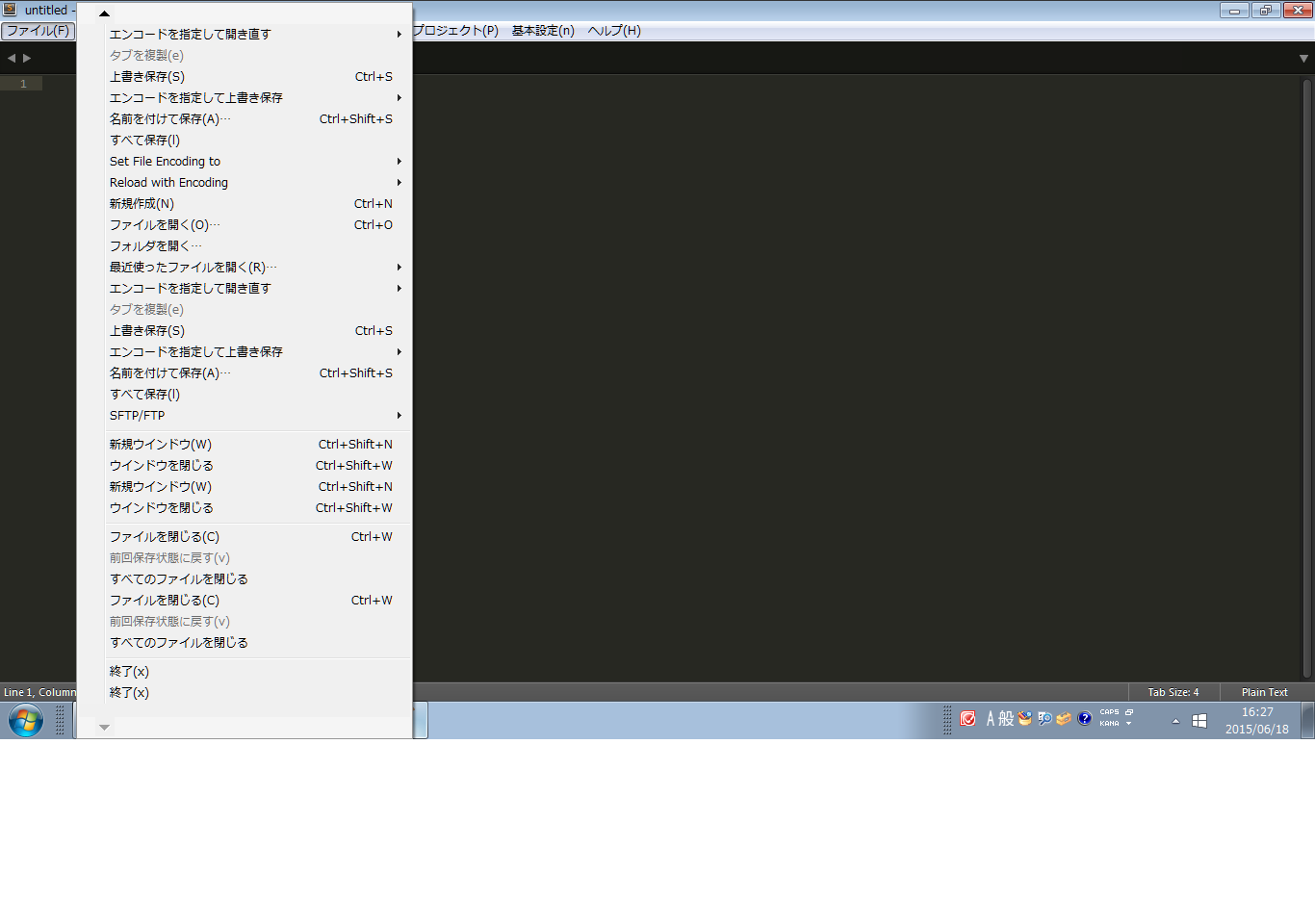Open the ファイル(F) menu bar item
The image size is (1315, 924).
pyautogui.click(x=38, y=31)
